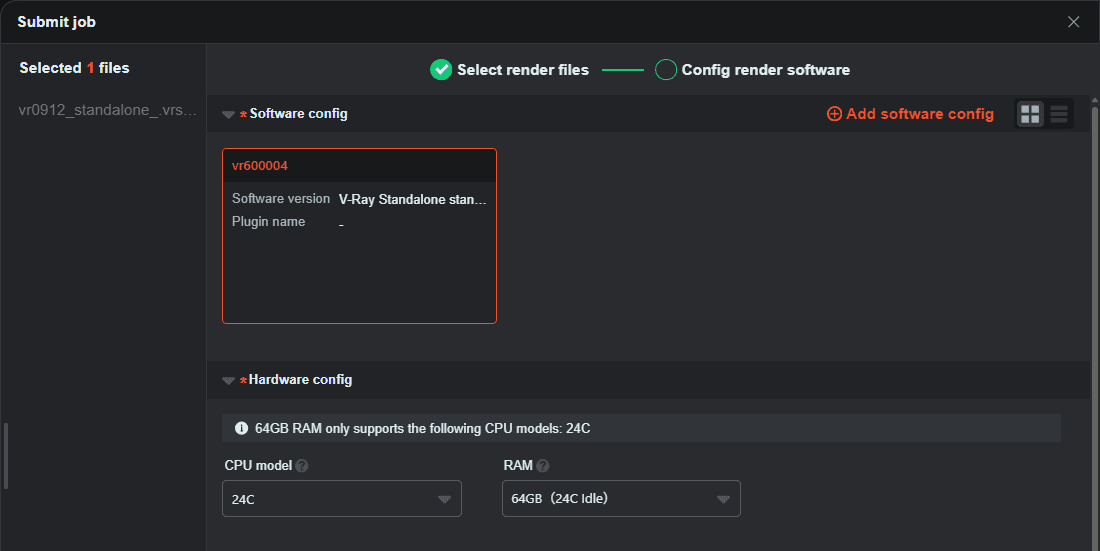This screenshot has width=1100, height=551.
Task: Click the Config render software step circle
Action: pyautogui.click(x=666, y=70)
